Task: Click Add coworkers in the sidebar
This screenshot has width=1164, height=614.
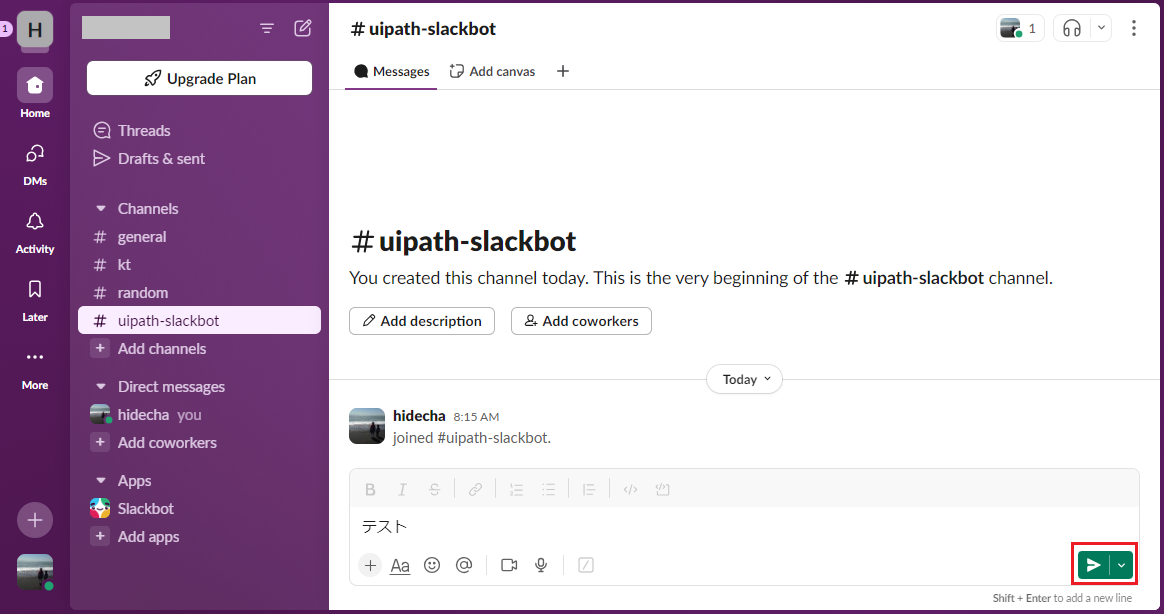Action: (199, 442)
